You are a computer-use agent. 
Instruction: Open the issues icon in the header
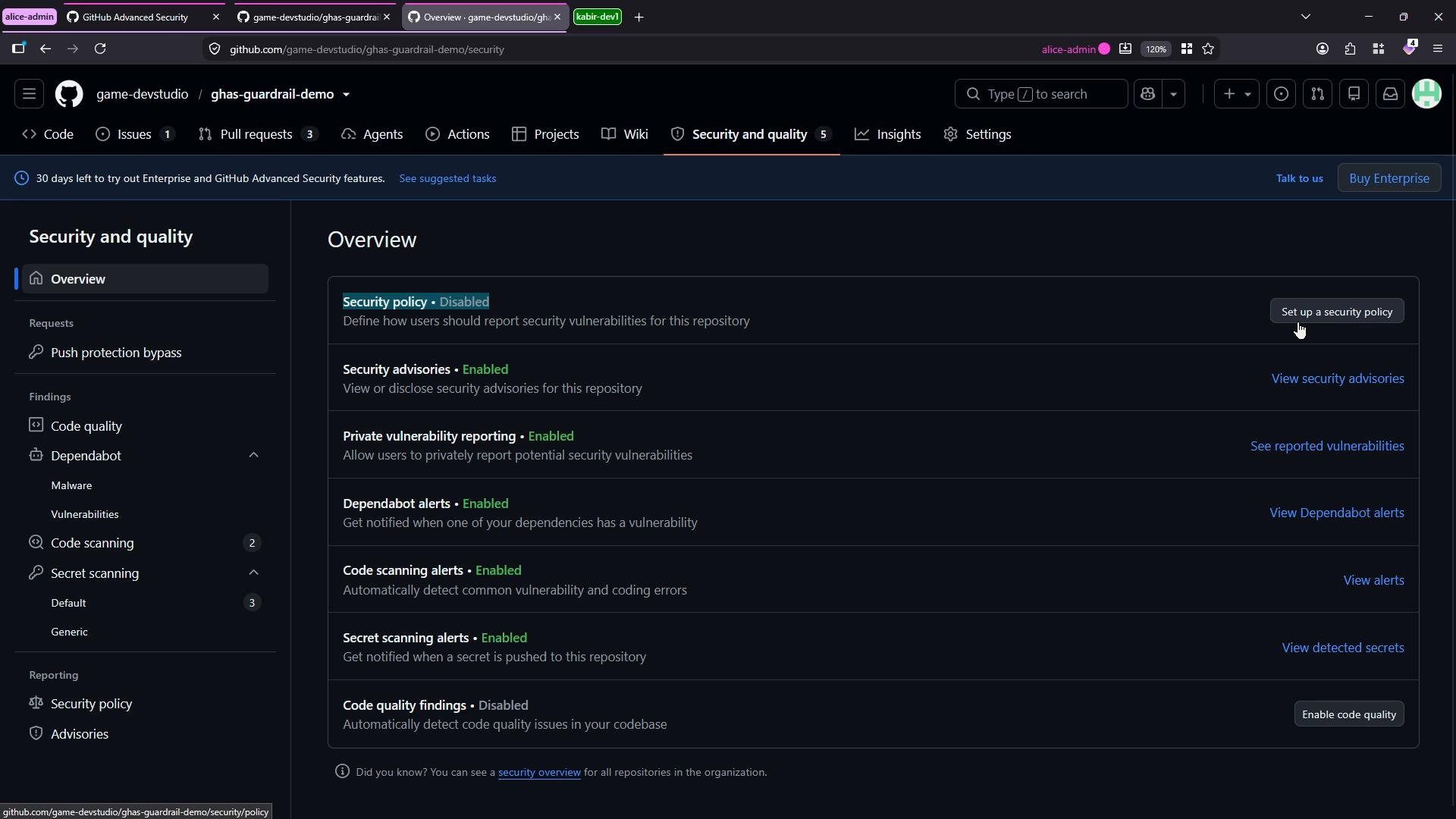[x=1282, y=94]
